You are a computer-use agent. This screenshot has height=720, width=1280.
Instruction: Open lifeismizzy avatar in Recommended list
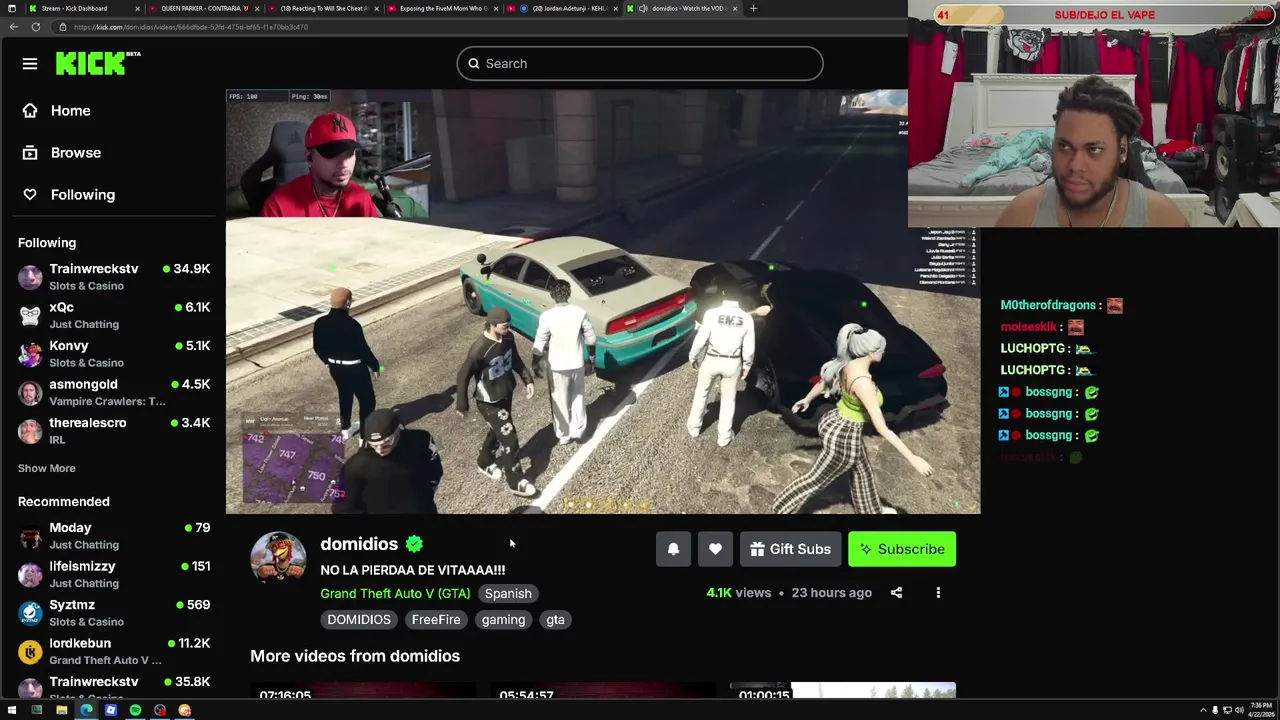pos(30,574)
